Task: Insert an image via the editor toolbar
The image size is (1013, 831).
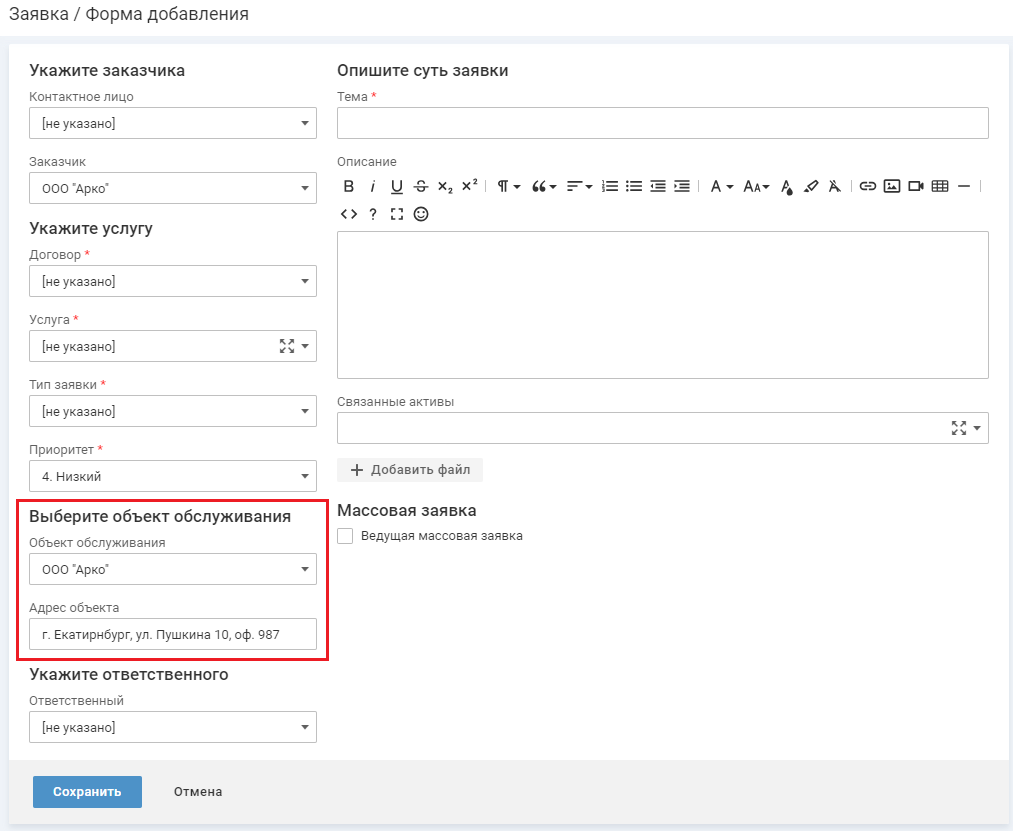Action: (892, 186)
